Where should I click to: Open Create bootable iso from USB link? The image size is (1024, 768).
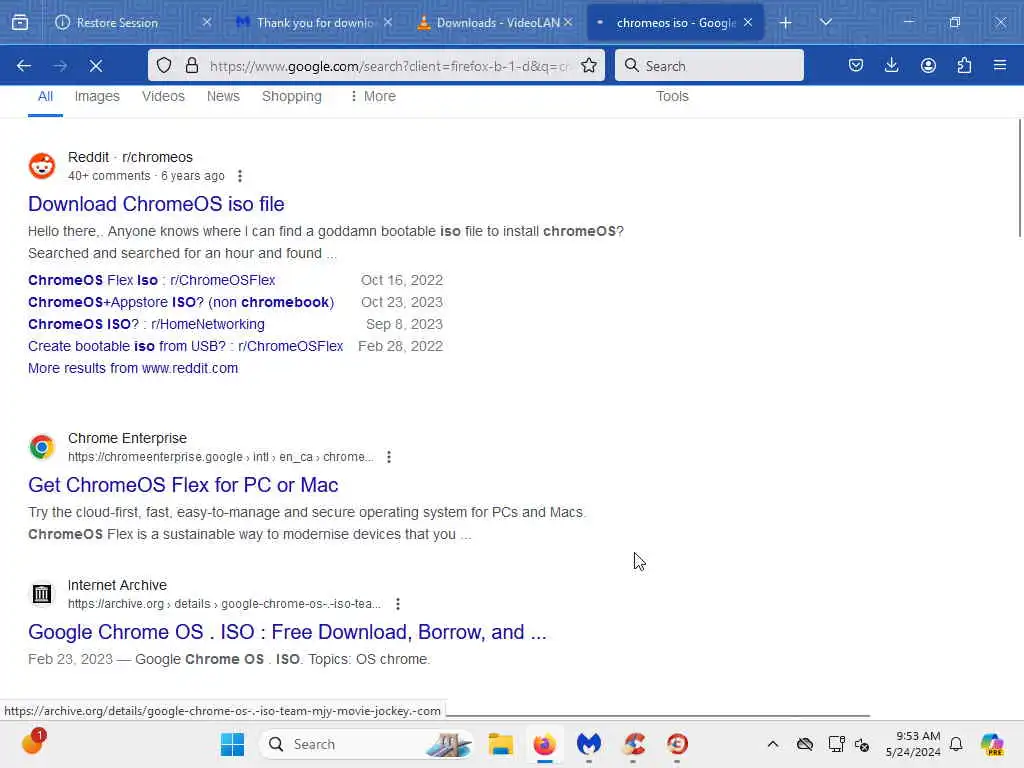(185, 346)
